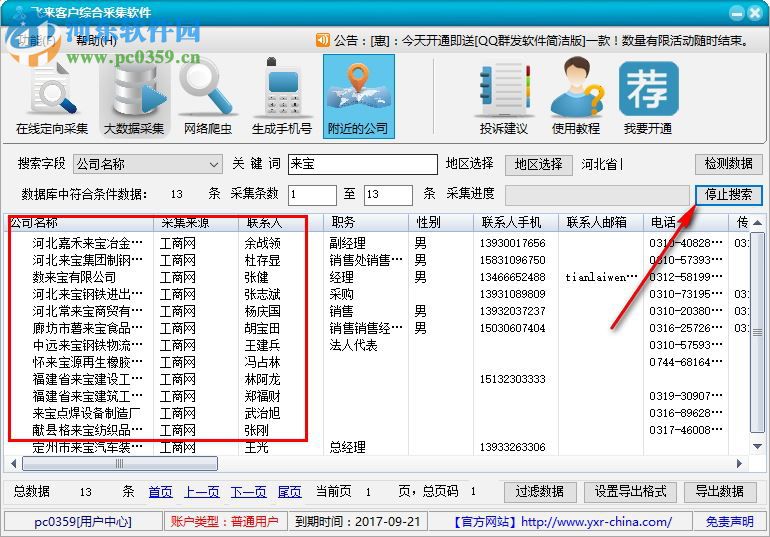
Task: Click the 过滤数据 button
Action: [540, 491]
